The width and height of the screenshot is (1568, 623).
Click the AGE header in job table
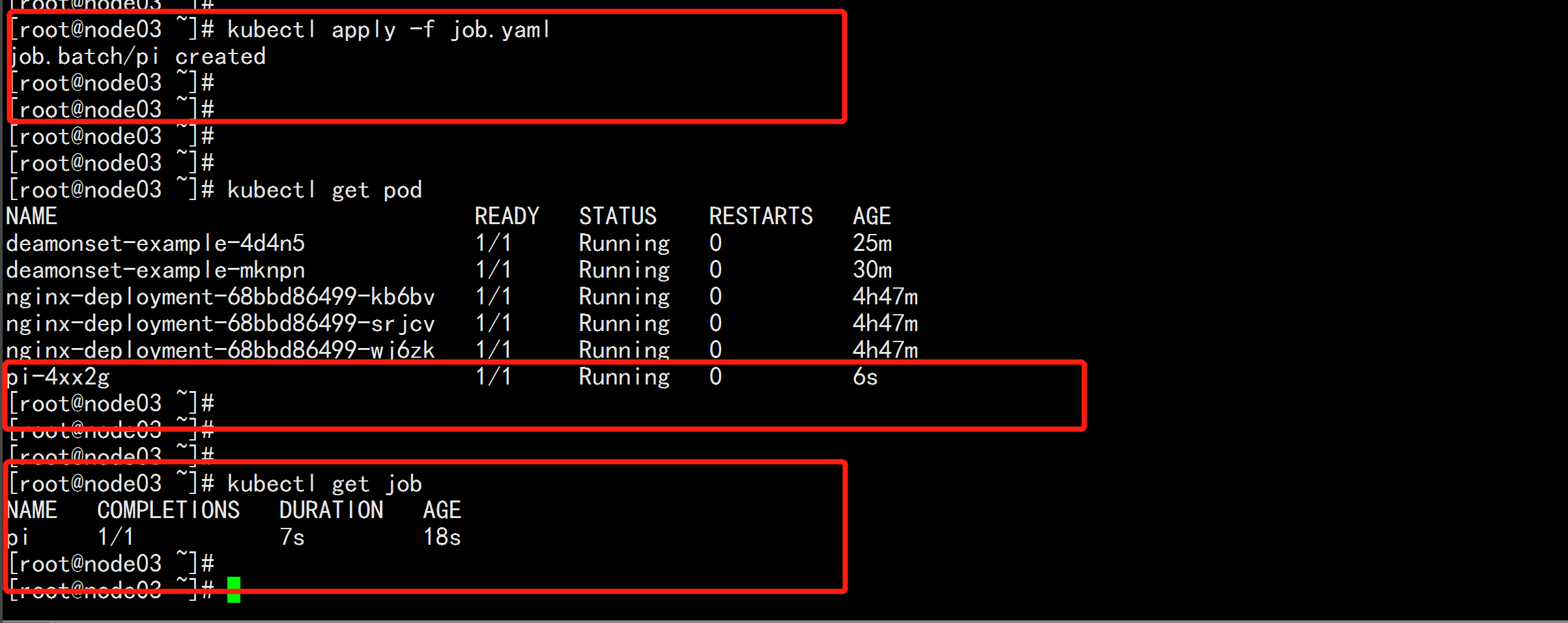click(x=442, y=510)
